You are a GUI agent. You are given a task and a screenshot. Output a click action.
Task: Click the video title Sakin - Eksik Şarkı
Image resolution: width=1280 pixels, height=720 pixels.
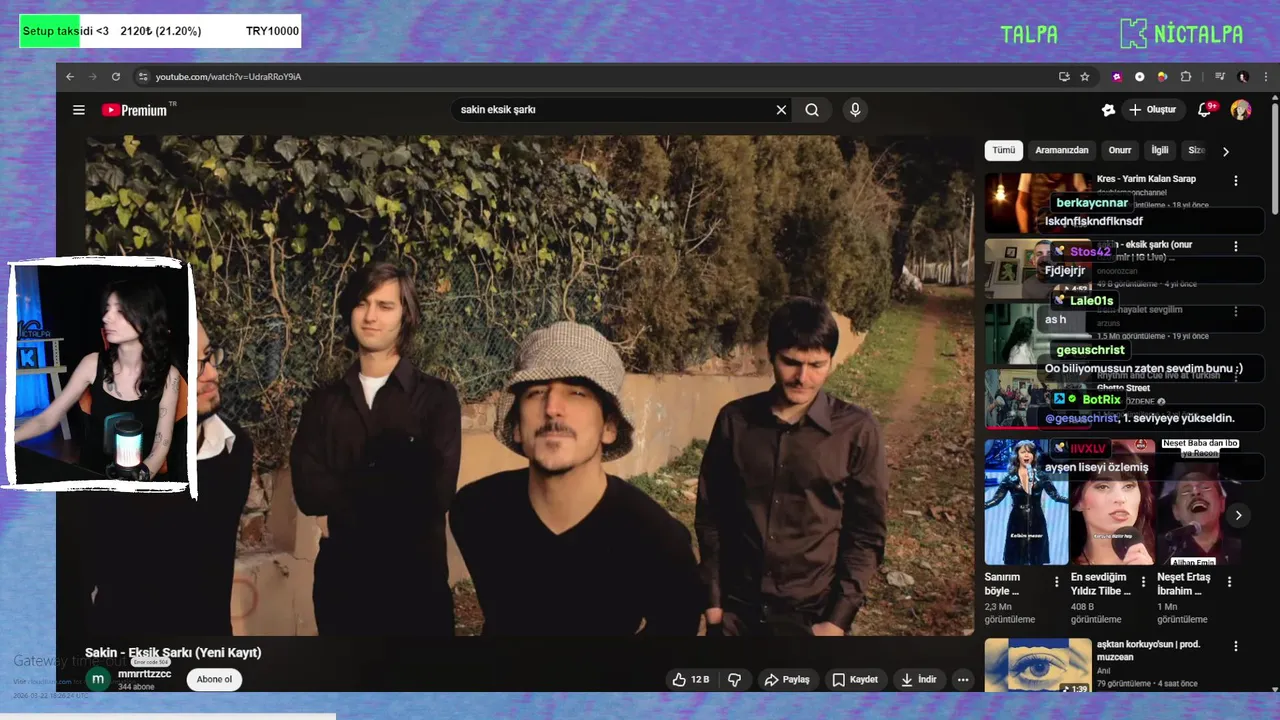coord(173,653)
